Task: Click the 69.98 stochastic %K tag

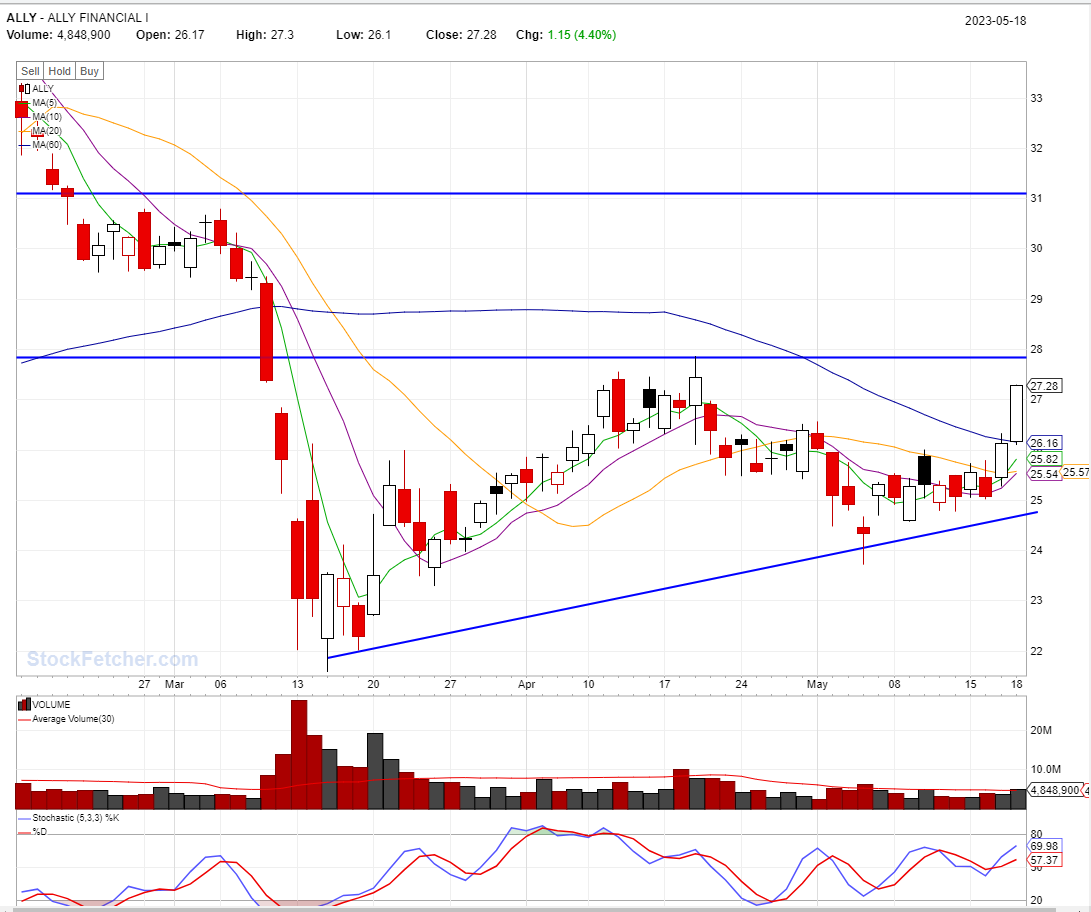Action: [1044, 846]
